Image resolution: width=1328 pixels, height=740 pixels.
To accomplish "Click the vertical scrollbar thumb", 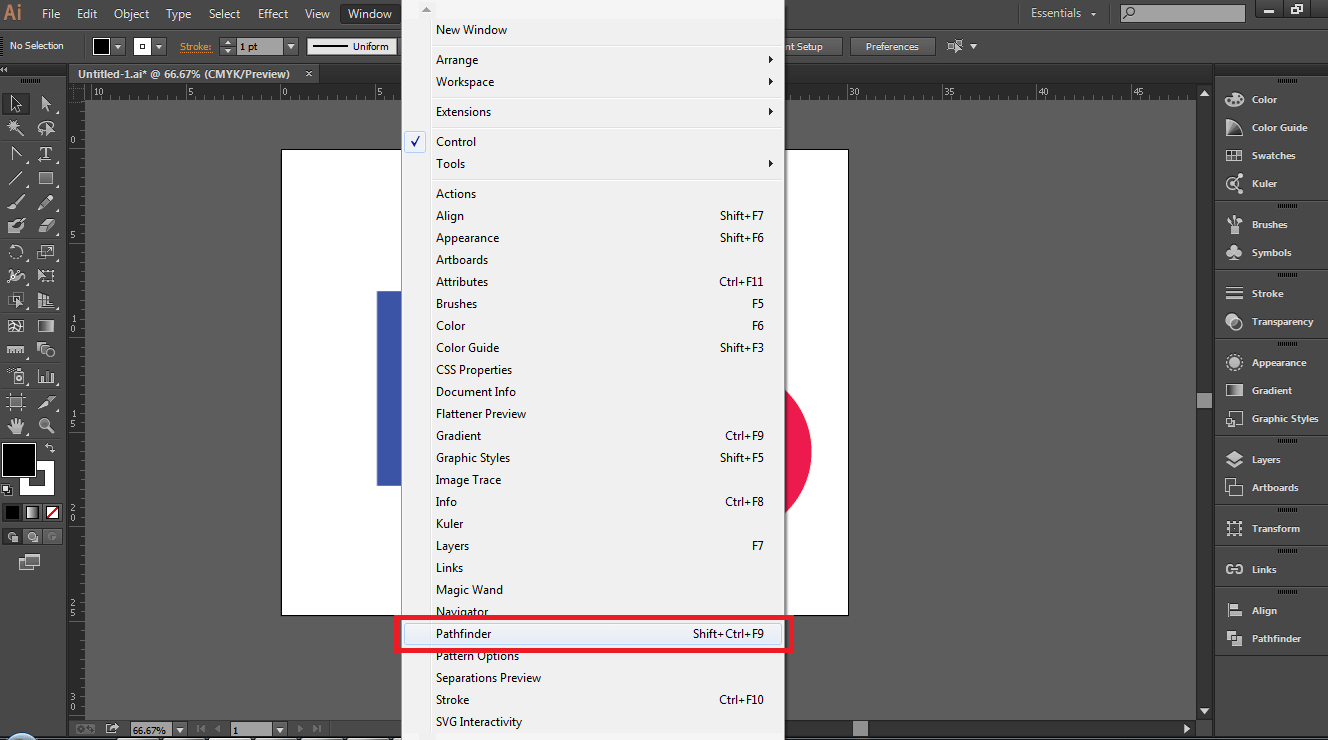I will click(x=1205, y=398).
